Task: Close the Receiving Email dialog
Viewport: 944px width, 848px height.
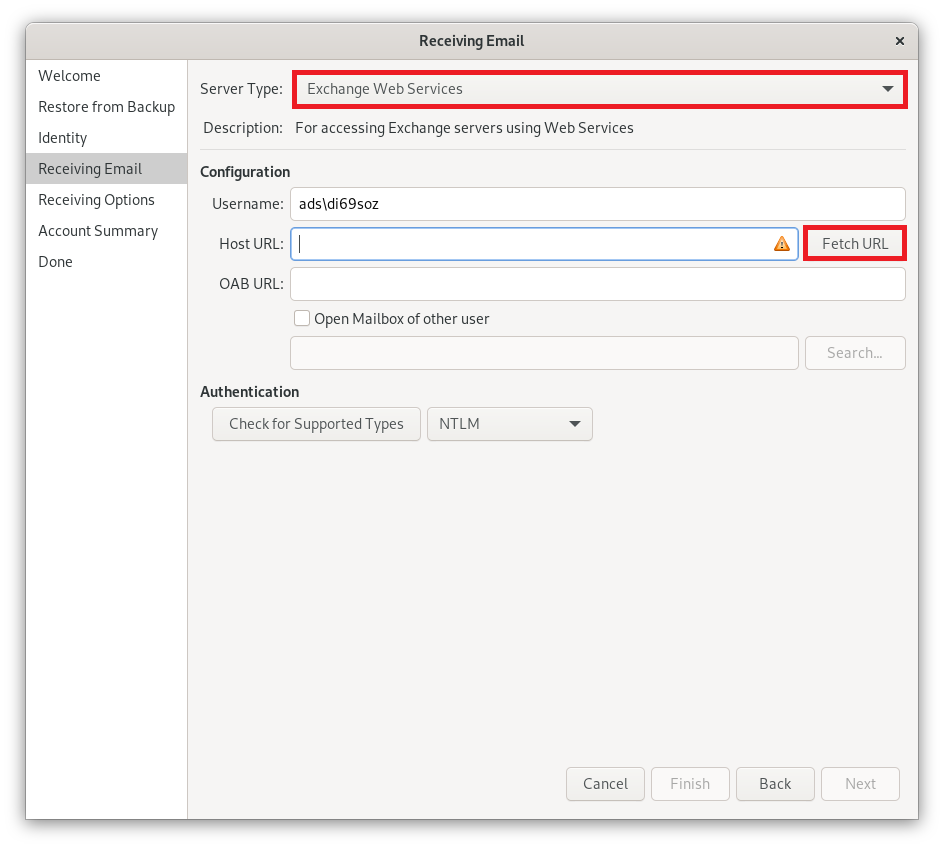Action: pyautogui.click(x=899, y=41)
